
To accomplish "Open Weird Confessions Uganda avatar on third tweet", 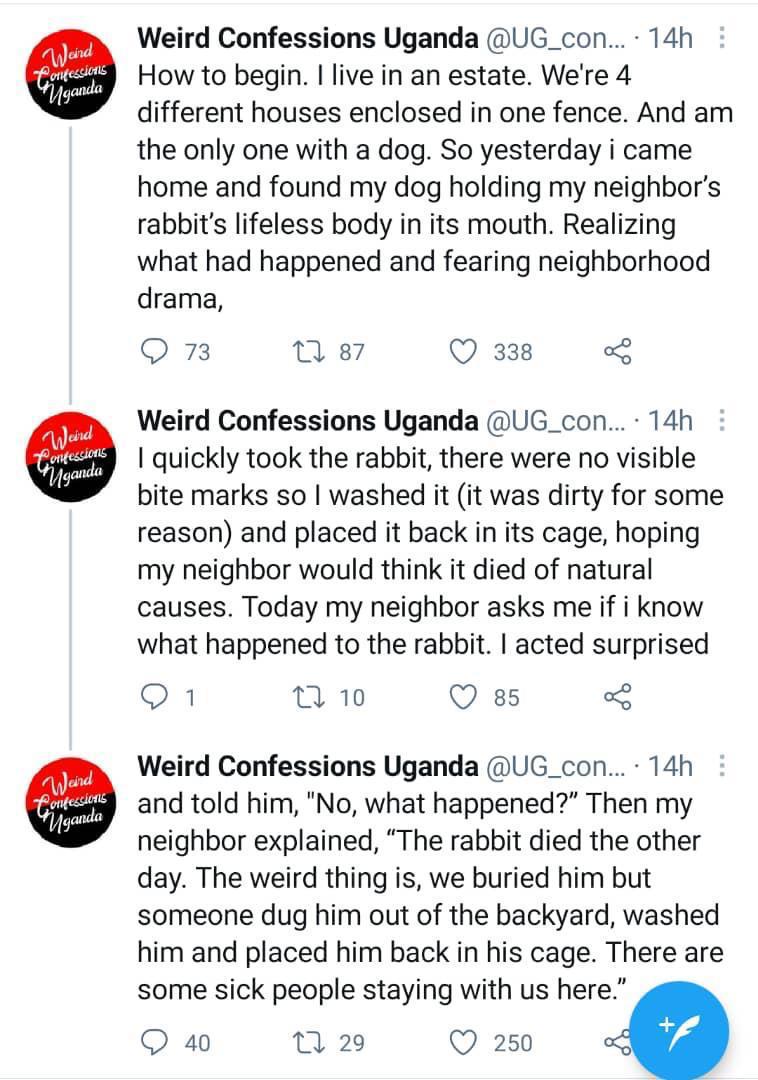I will pyautogui.click(x=71, y=802).
